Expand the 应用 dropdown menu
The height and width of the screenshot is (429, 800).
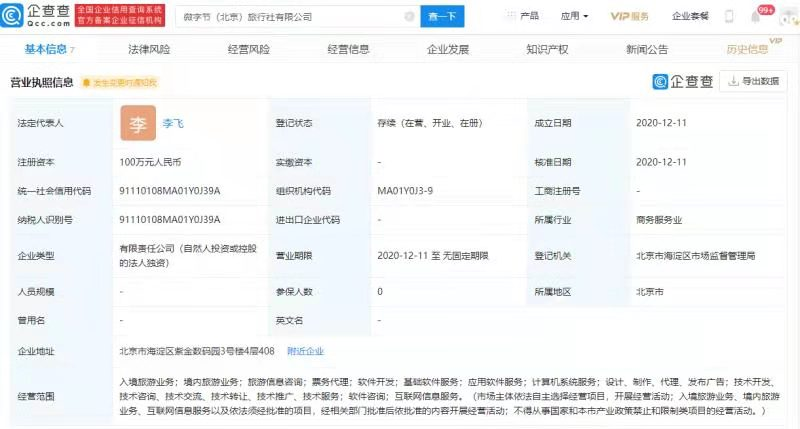pyautogui.click(x=574, y=17)
